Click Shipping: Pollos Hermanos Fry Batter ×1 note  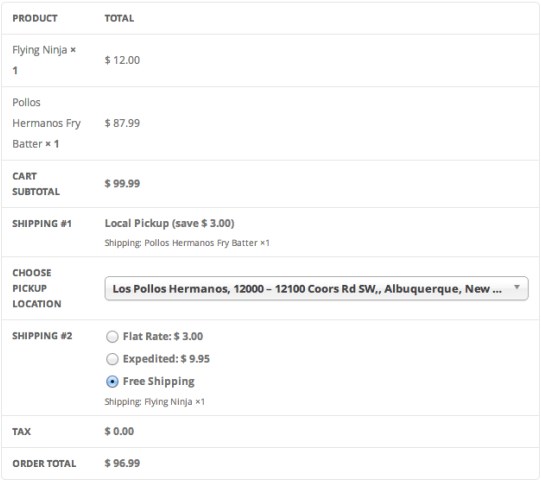[x=187, y=243]
